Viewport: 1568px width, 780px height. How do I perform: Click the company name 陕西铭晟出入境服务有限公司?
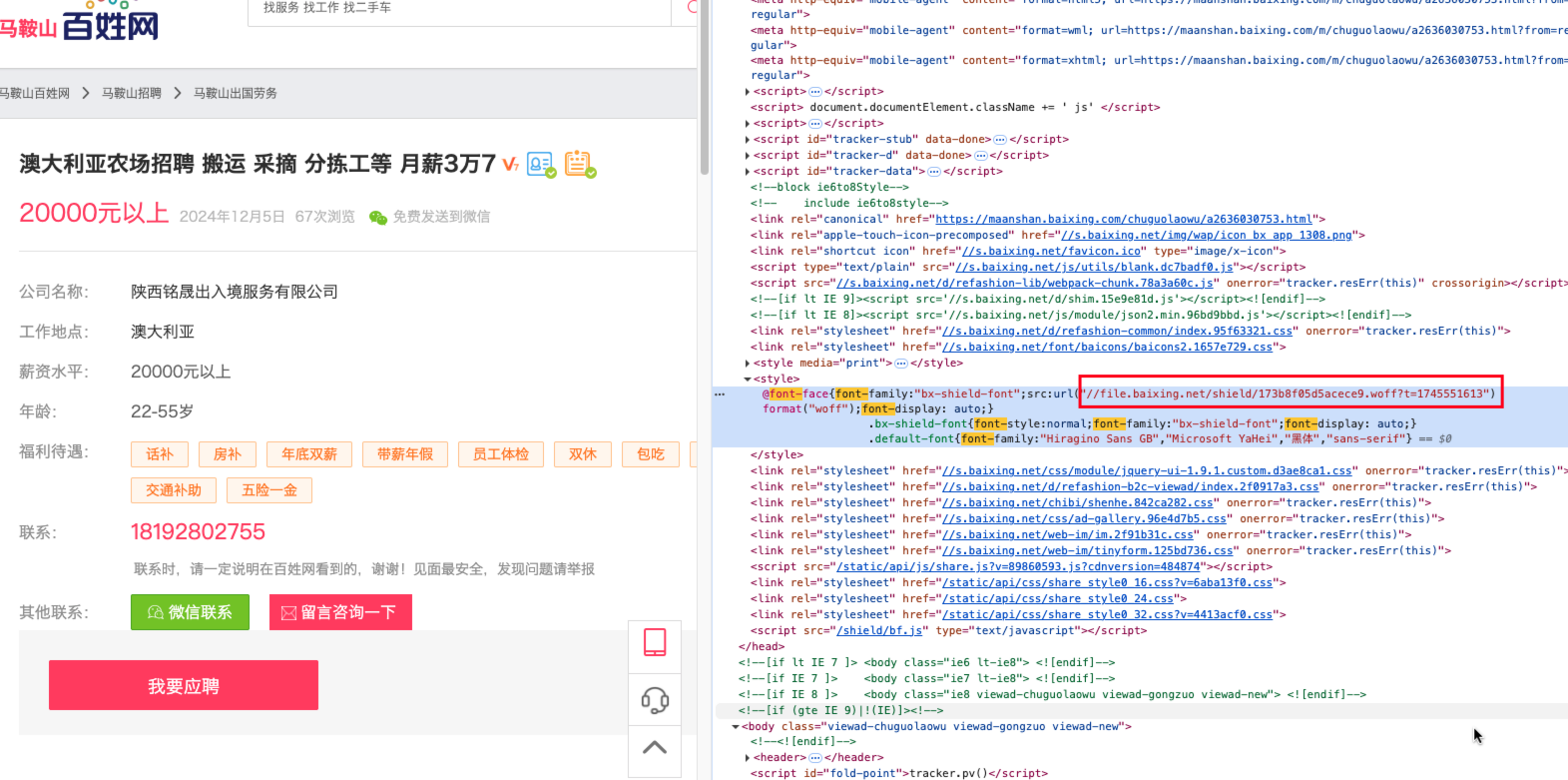[235, 292]
